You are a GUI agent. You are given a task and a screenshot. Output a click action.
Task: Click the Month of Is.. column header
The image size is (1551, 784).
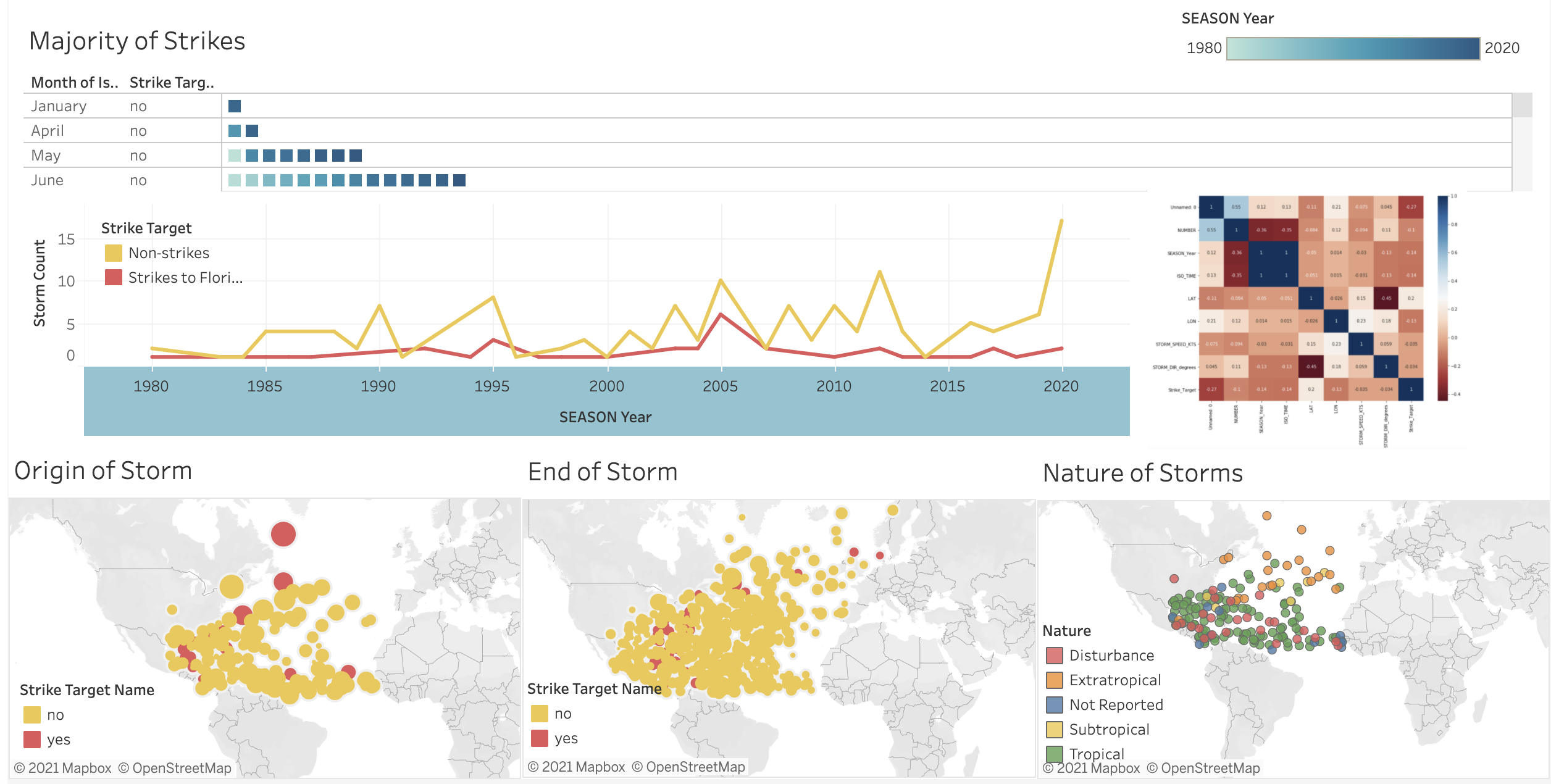point(74,82)
